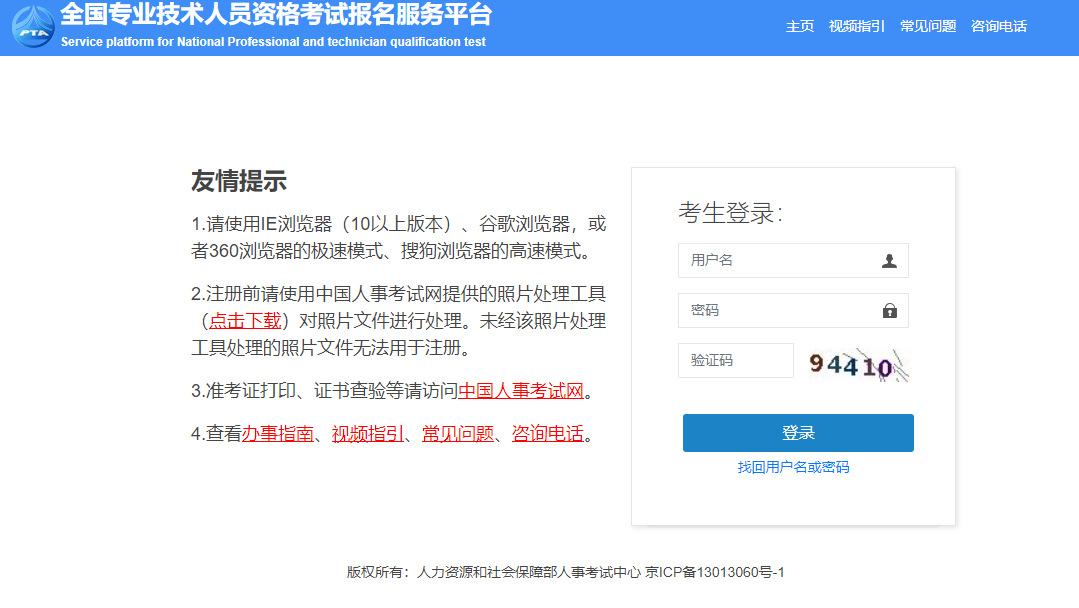
Task: Click the 验证码 input field
Action: [735, 360]
